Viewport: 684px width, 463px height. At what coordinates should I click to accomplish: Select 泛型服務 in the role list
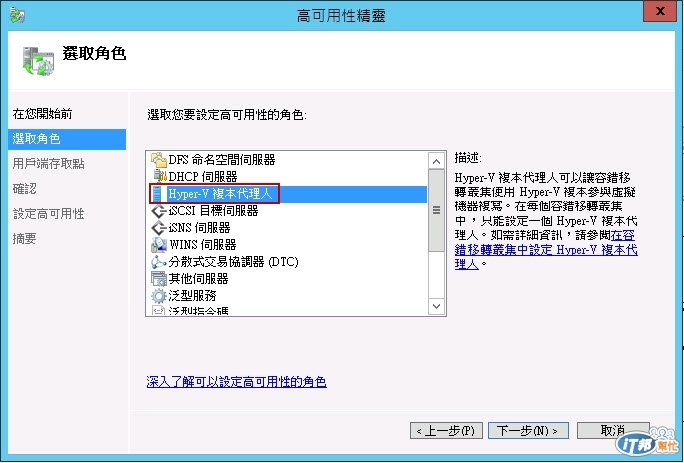pyautogui.click(x=192, y=296)
